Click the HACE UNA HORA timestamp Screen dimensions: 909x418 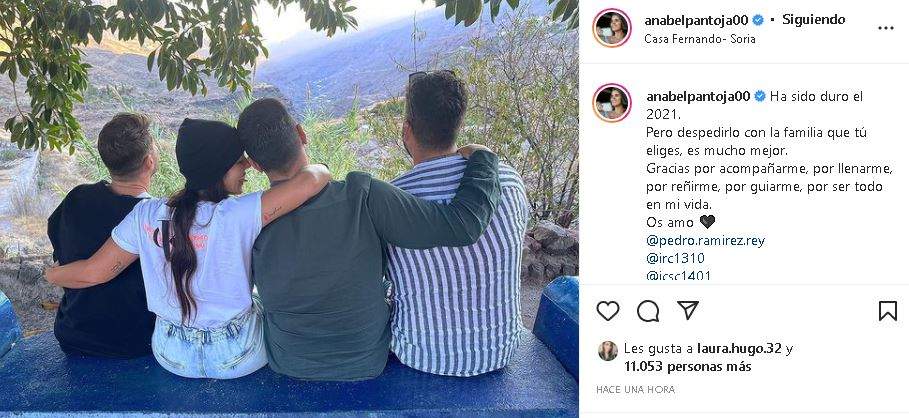pyautogui.click(x=635, y=390)
